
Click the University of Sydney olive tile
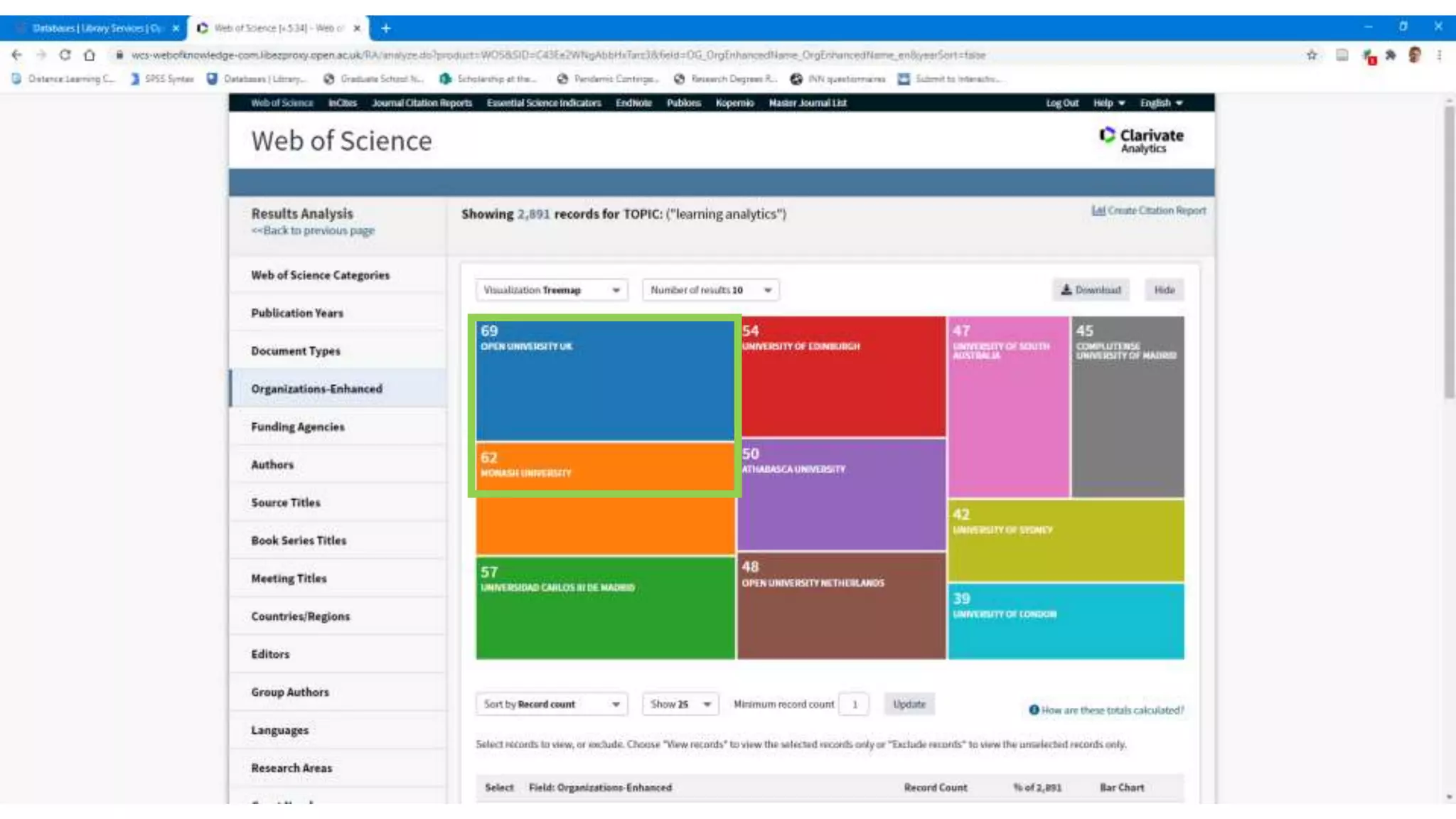point(1066,540)
